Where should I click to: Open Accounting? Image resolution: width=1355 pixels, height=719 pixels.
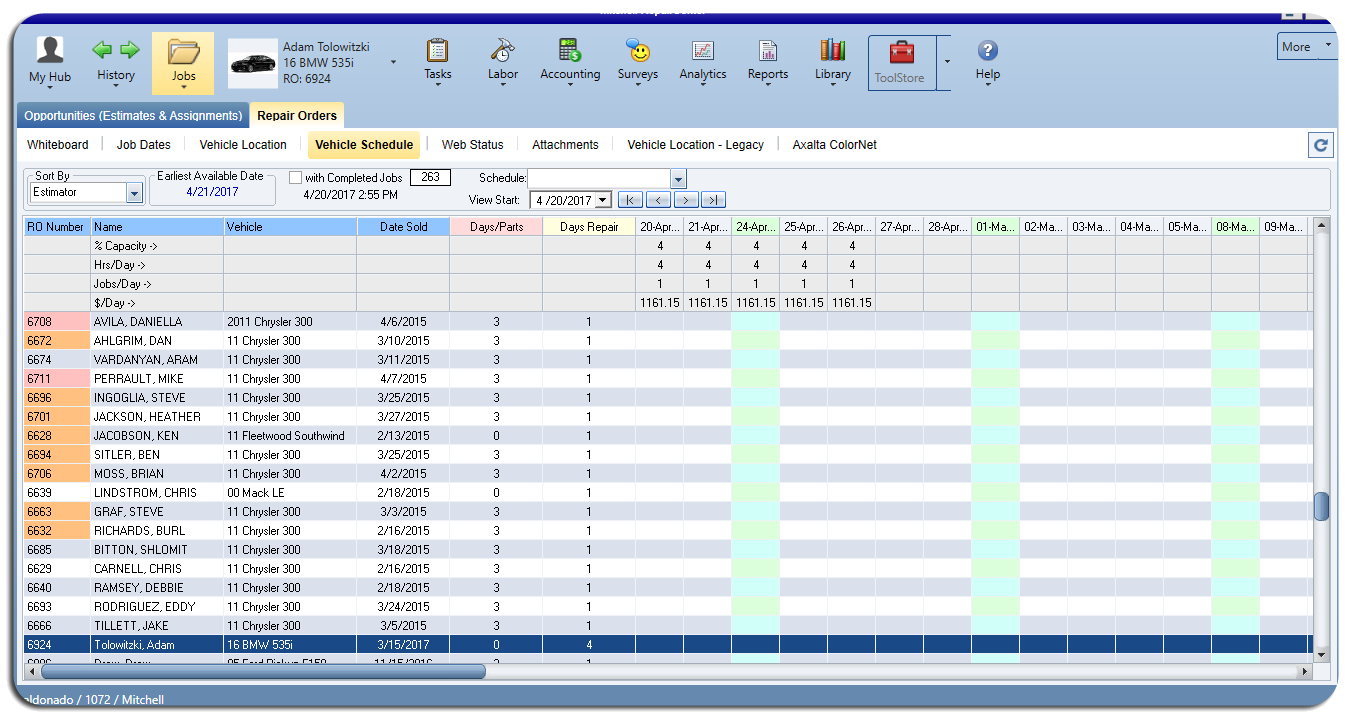tap(570, 60)
